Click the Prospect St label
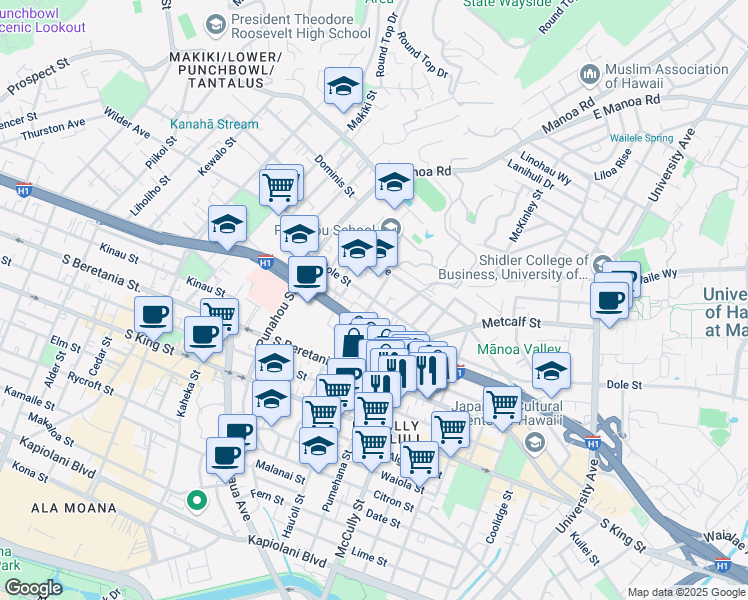This screenshot has height=600, width=748. click(38, 77)
